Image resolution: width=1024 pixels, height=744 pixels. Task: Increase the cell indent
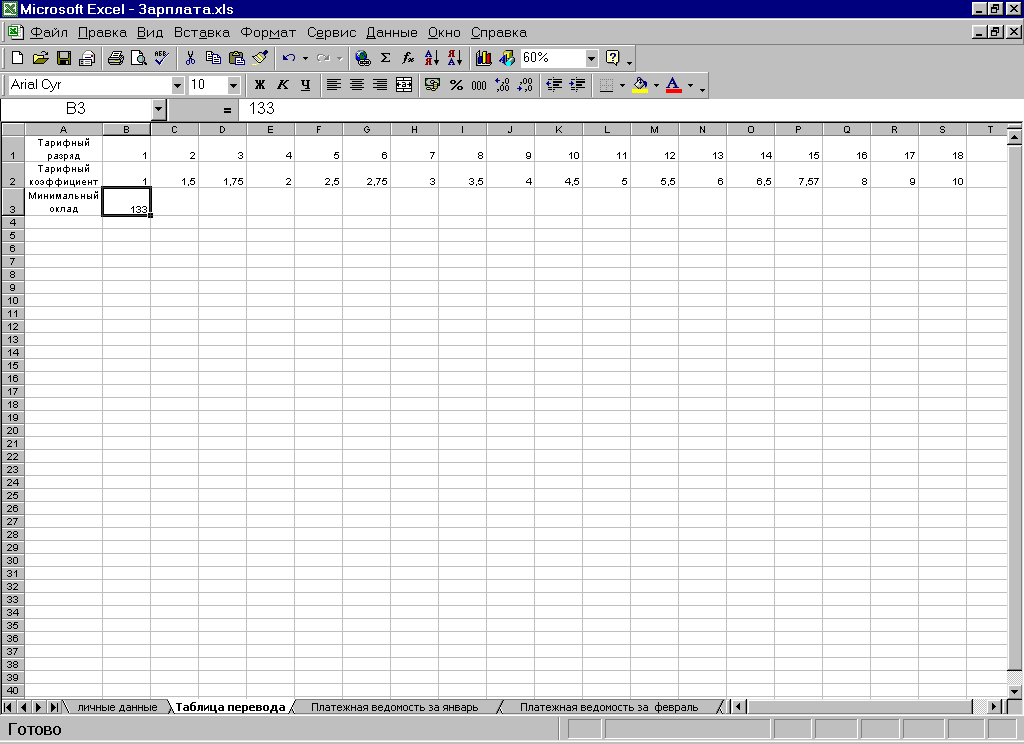point(577,85)
